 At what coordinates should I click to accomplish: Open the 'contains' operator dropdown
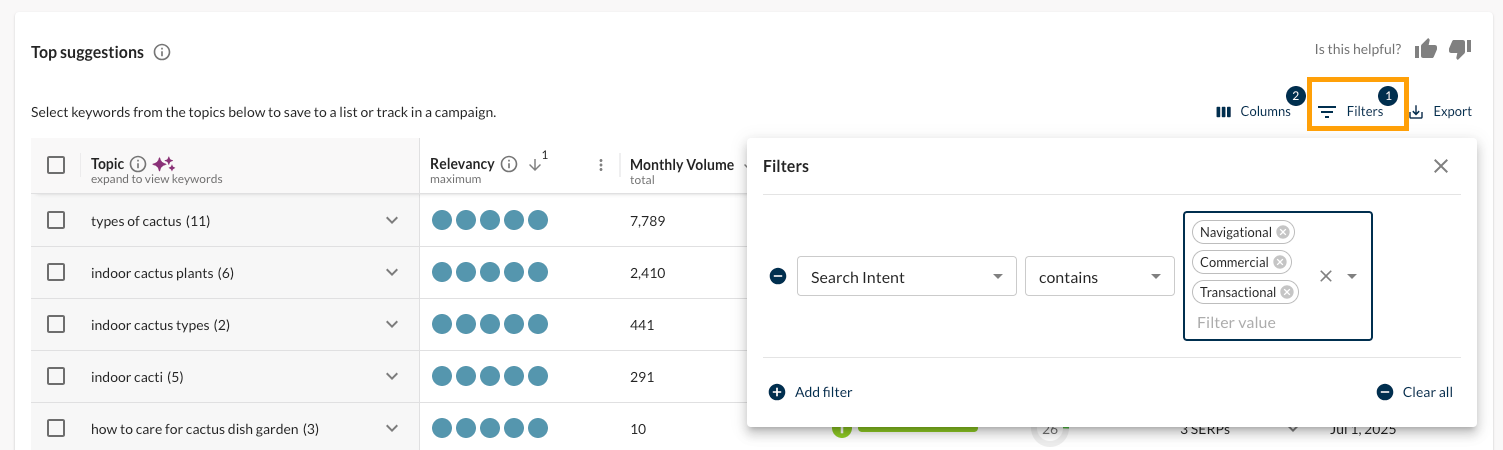coord(1099,277)
